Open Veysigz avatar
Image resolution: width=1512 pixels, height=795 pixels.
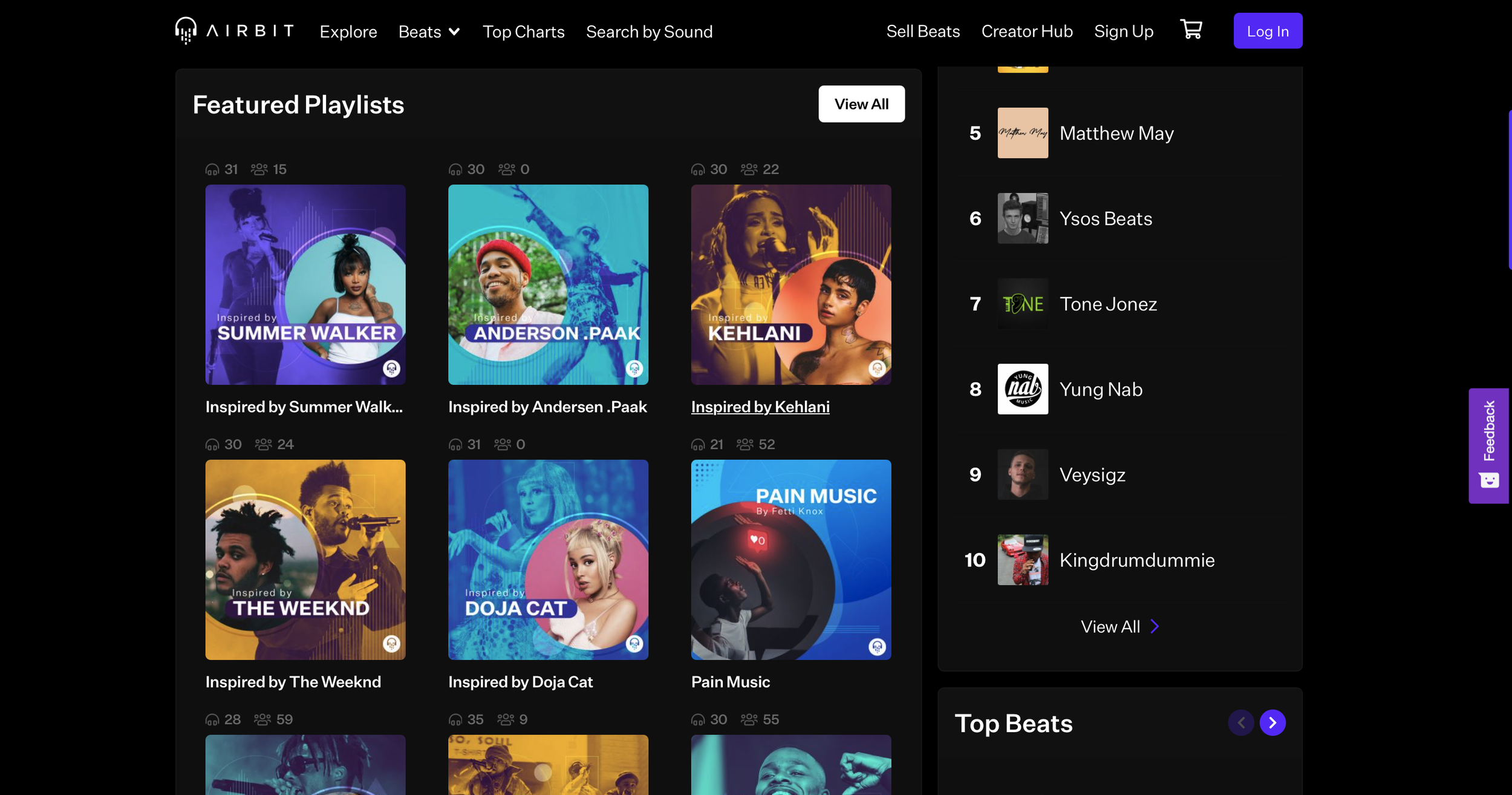pos(1023,474)
